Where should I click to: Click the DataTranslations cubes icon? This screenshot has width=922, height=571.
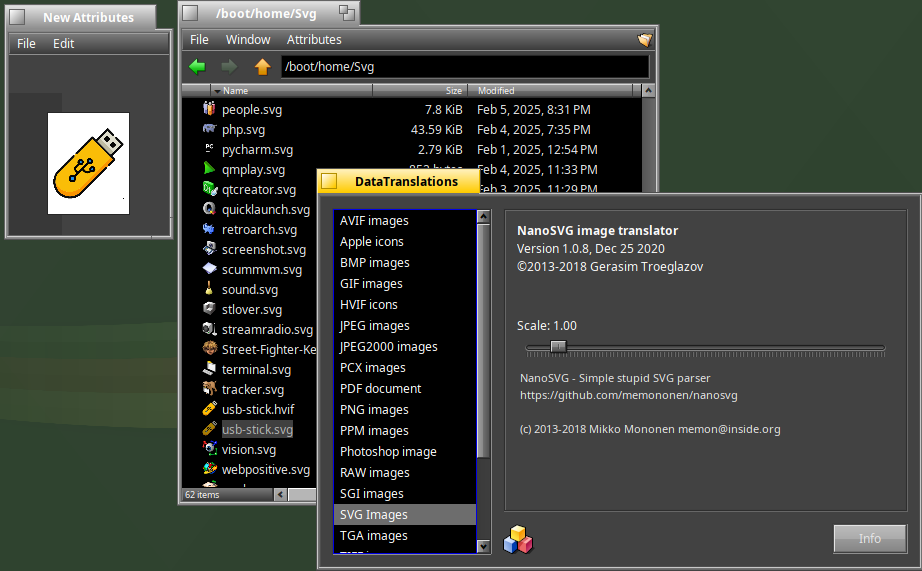pos(518,539)
